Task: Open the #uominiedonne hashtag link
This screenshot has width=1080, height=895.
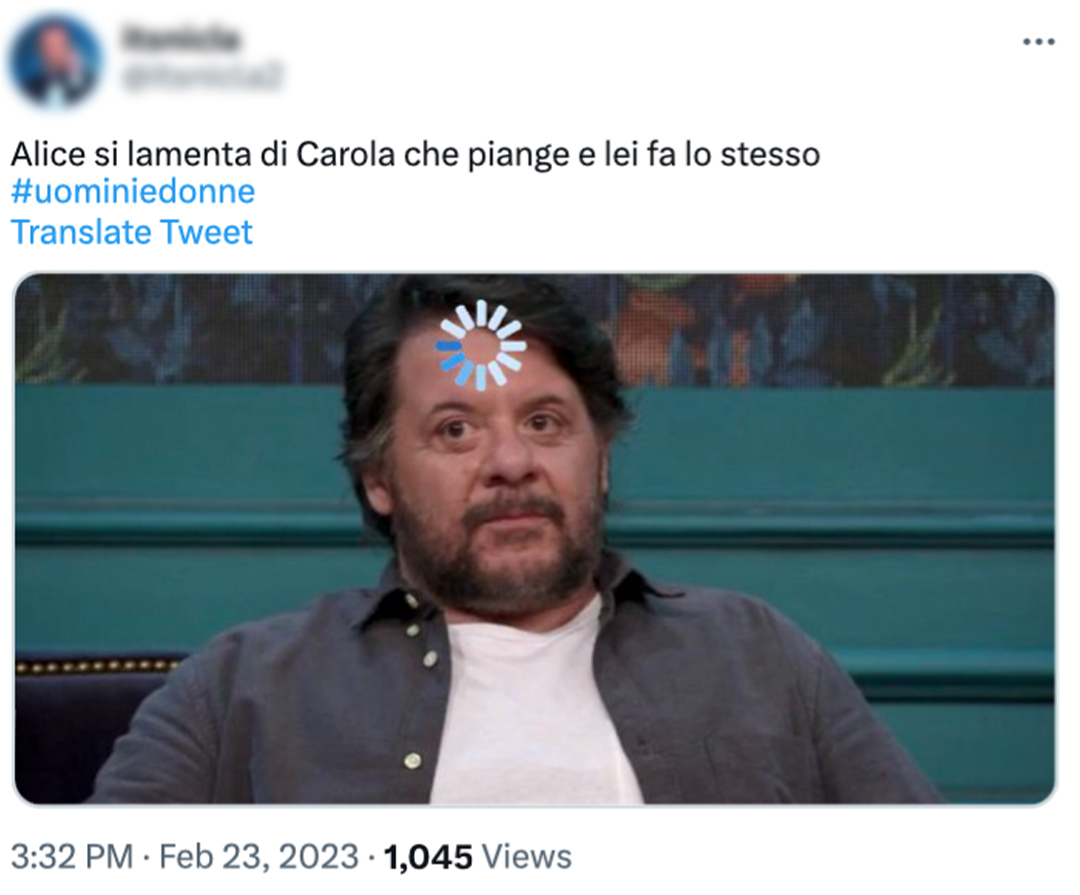Action: point(133,191)
